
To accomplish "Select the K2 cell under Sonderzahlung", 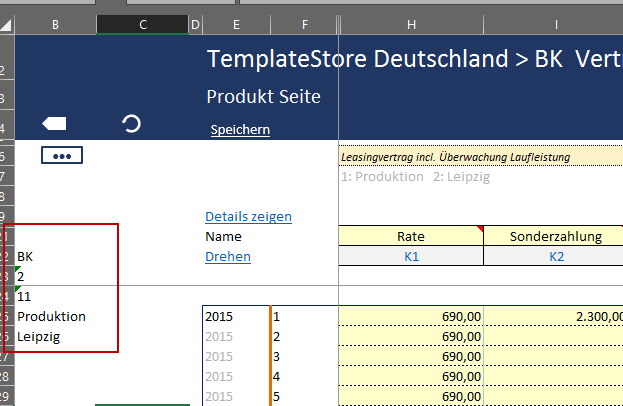I will [555, 257].
